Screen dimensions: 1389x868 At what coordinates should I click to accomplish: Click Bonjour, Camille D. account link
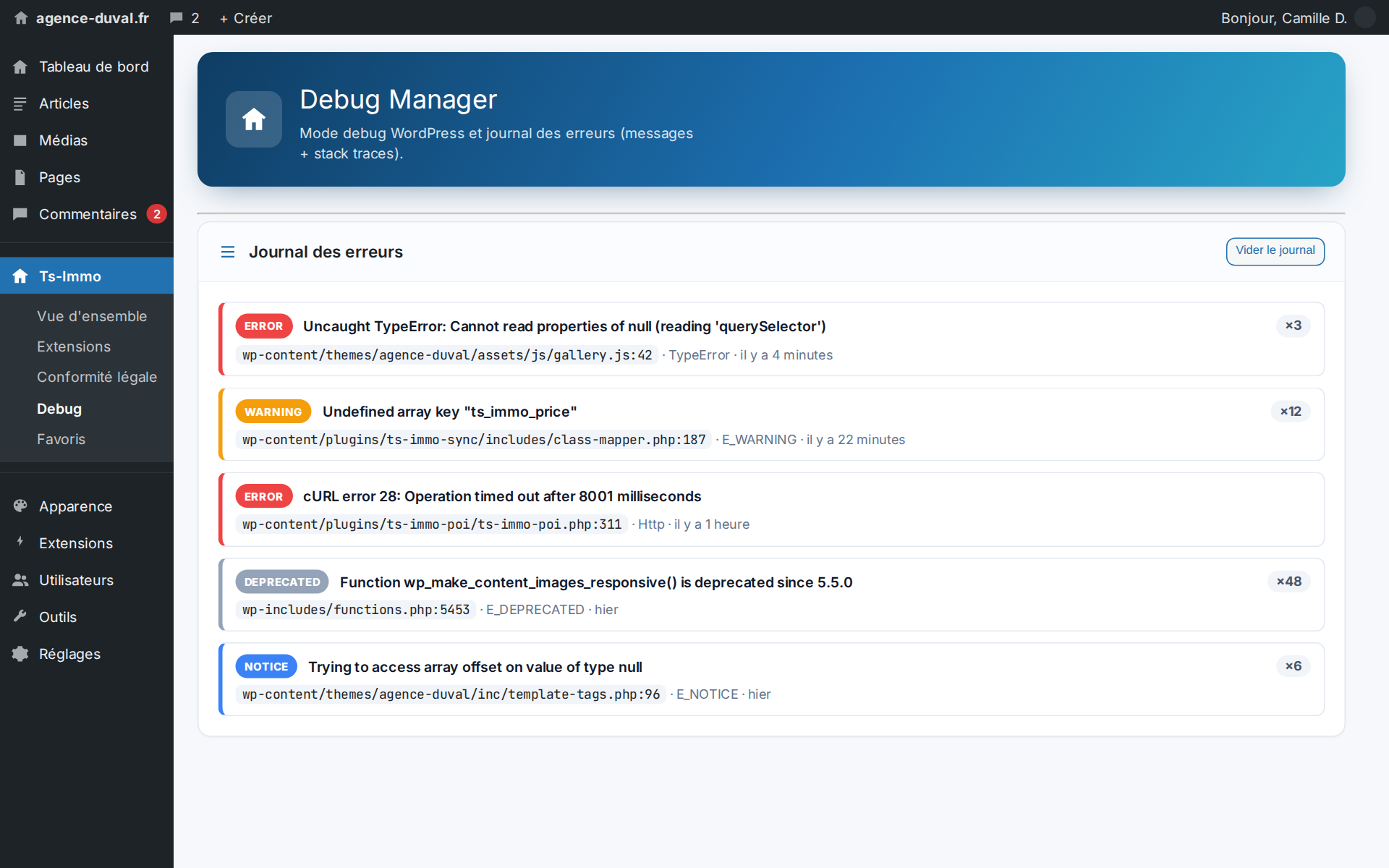coord(1283,18)
